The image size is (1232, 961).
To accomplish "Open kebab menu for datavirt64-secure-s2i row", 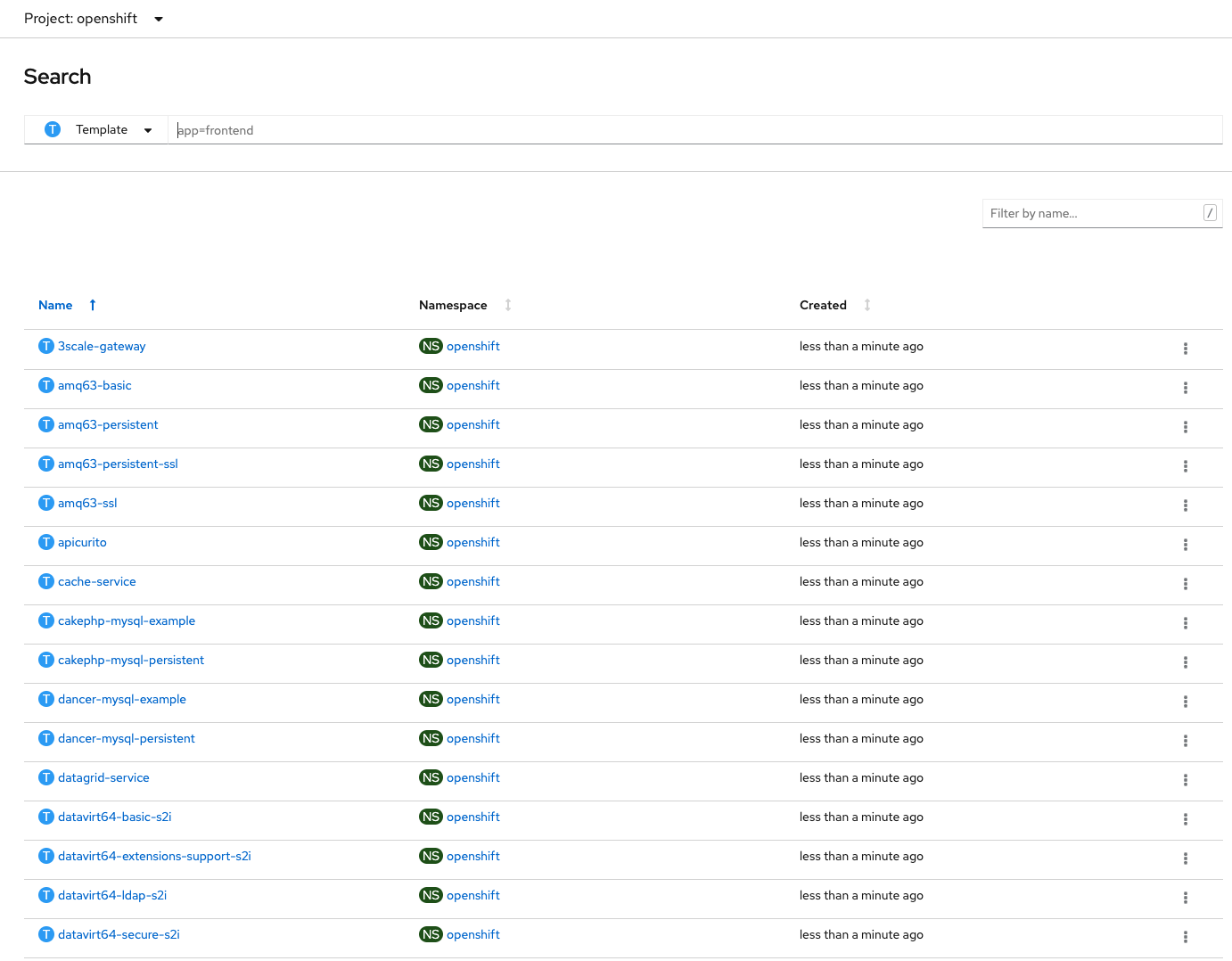I will [x=1185, y=937].
